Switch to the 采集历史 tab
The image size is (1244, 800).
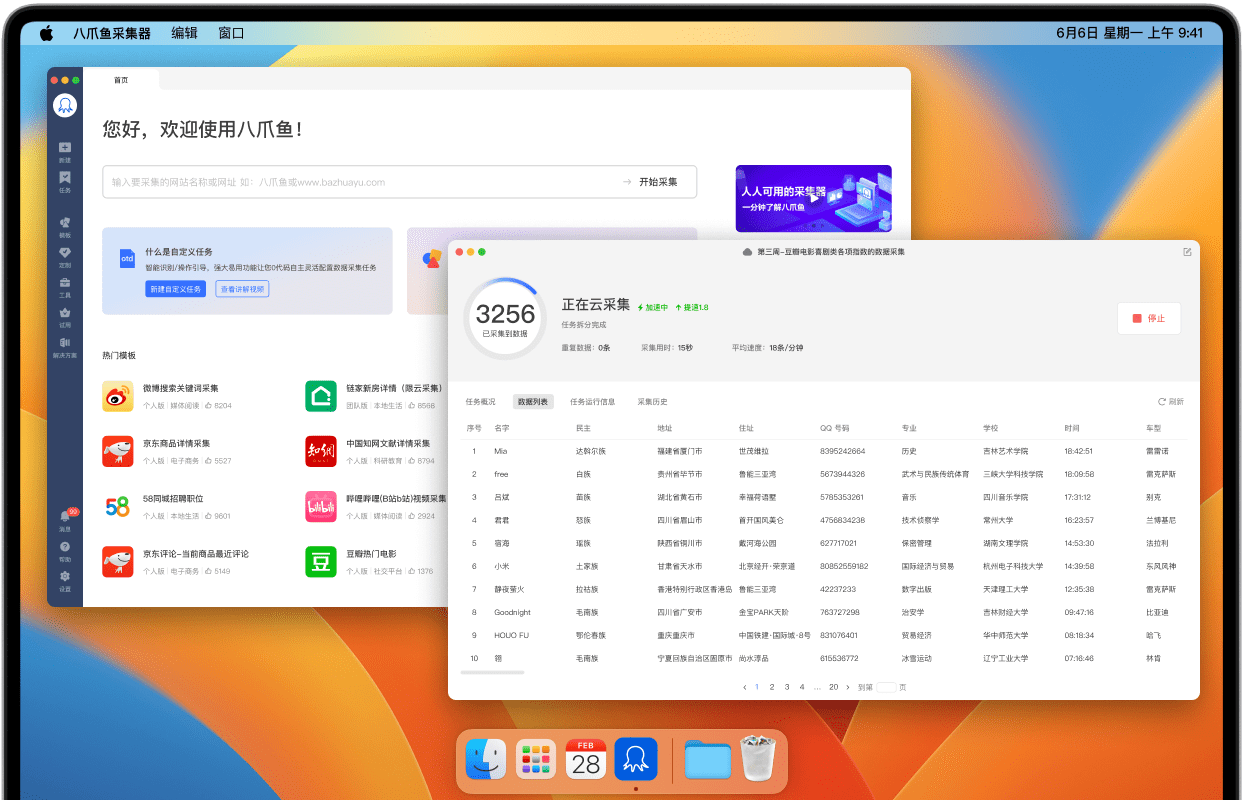(652, 402)
